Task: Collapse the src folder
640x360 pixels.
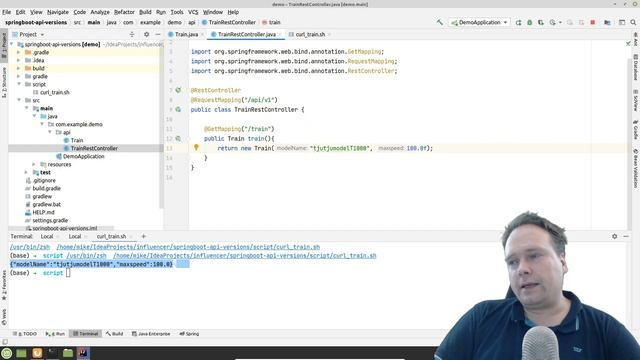Action: pyautogui.click(x=19, y=100)
